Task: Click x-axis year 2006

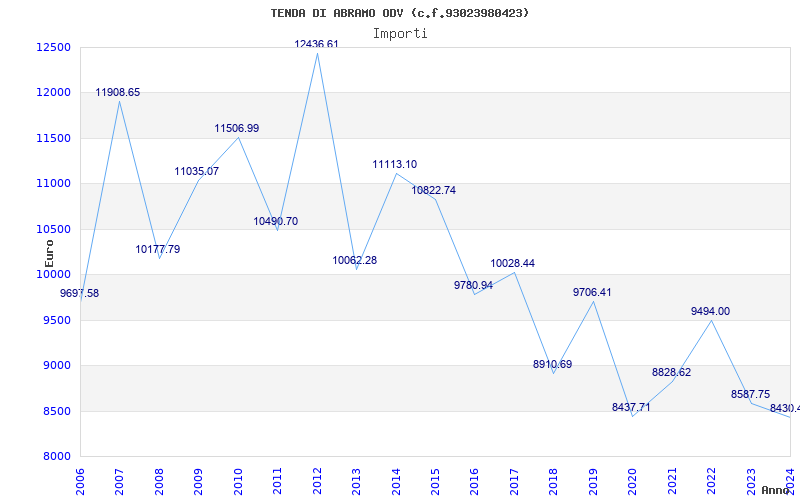Action: click(x=80, y=481)
